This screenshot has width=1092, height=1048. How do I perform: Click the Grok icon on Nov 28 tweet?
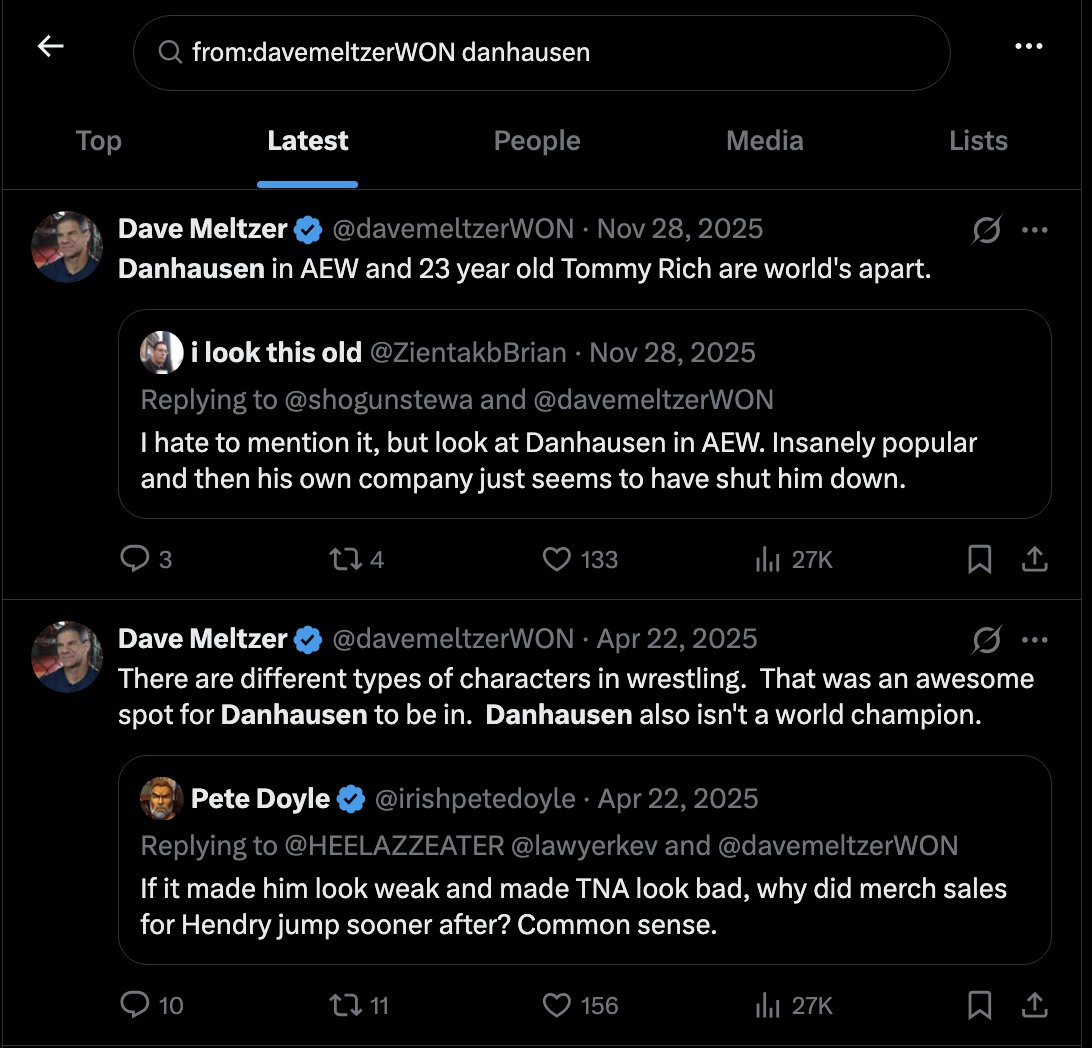click(987, 230)
